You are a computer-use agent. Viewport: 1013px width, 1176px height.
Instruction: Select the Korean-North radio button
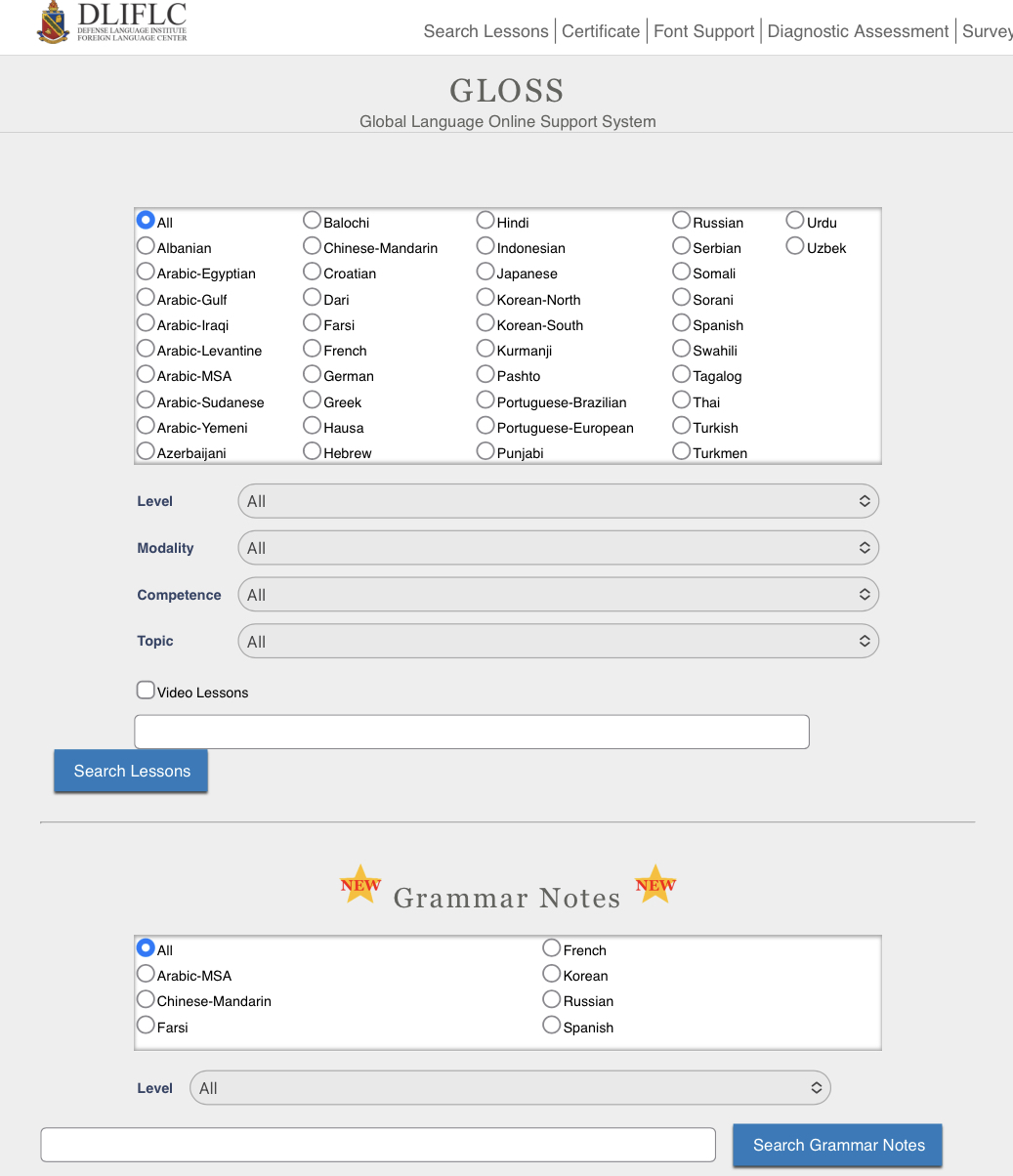(x=485, y=298)
